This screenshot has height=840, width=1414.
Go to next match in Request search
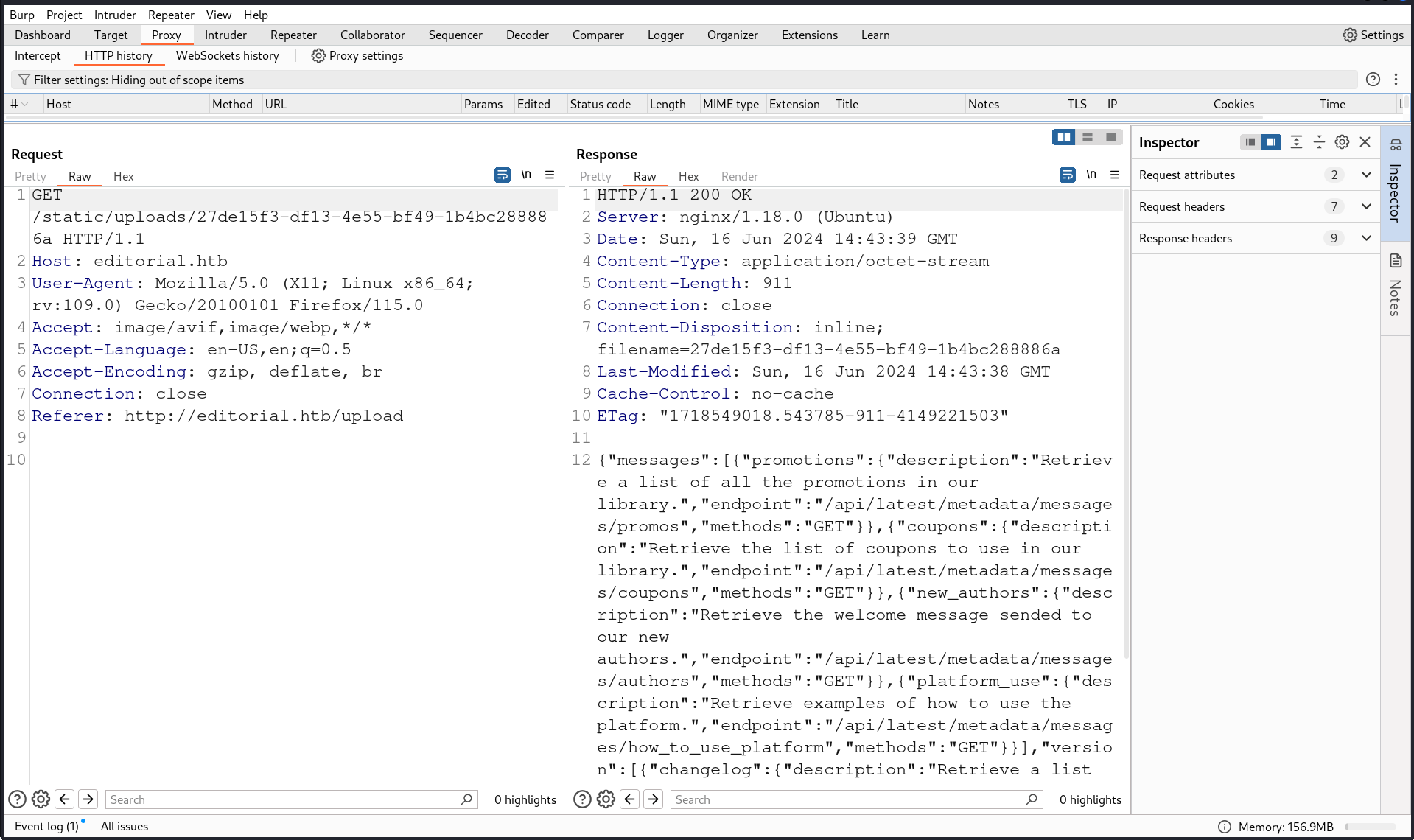pyautogui.click(x=88, y=799)
